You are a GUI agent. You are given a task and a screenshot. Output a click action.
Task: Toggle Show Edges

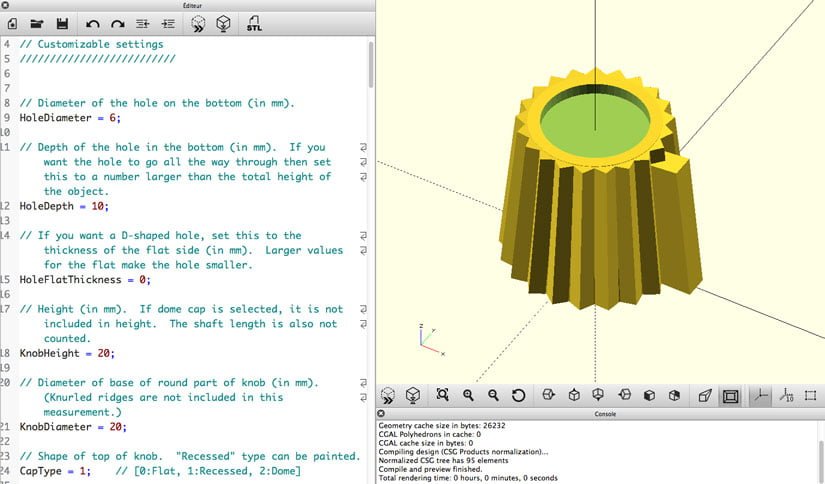point(810,395)
